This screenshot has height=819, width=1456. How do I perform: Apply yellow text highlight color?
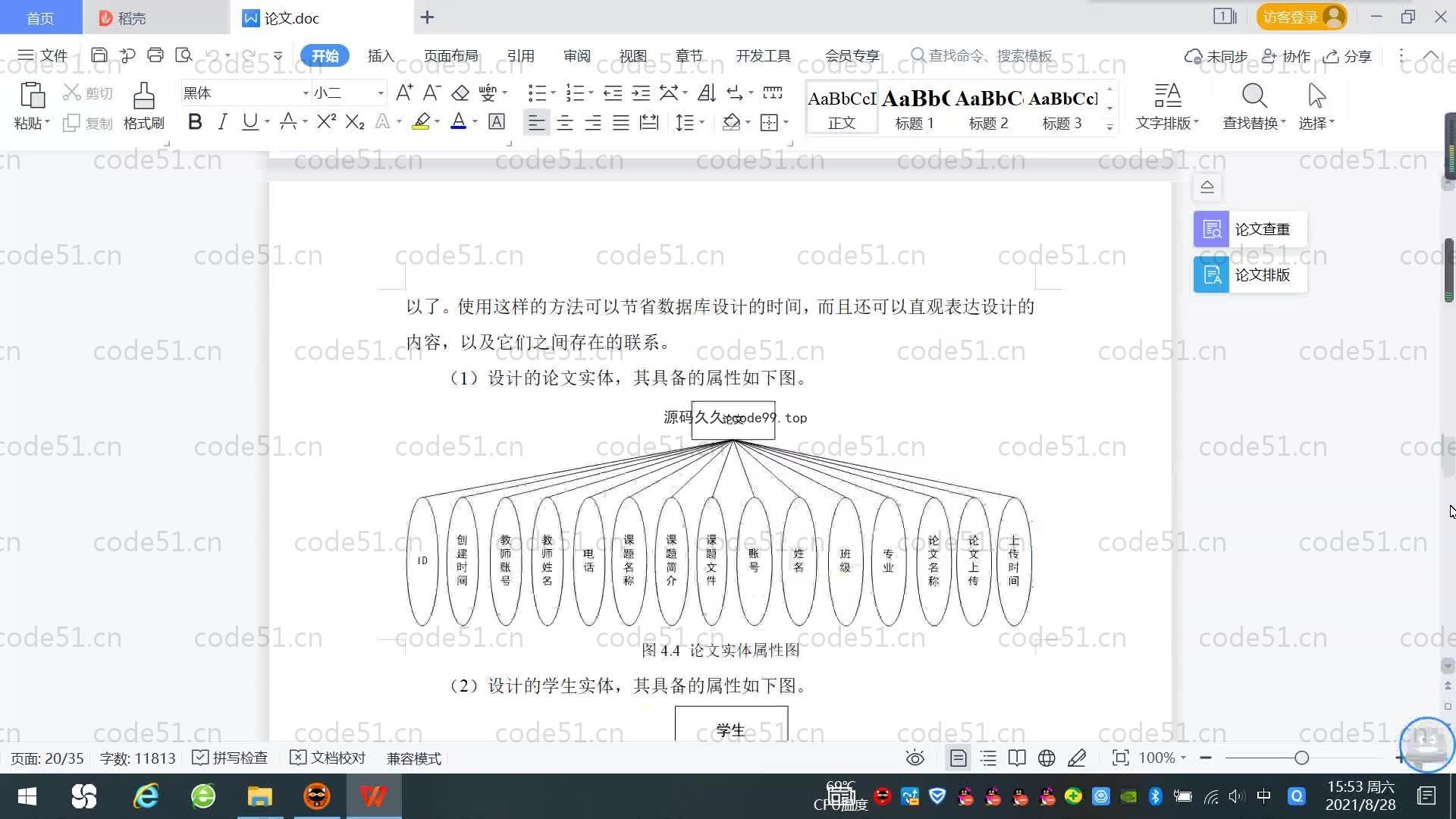(x=421, y=122)
